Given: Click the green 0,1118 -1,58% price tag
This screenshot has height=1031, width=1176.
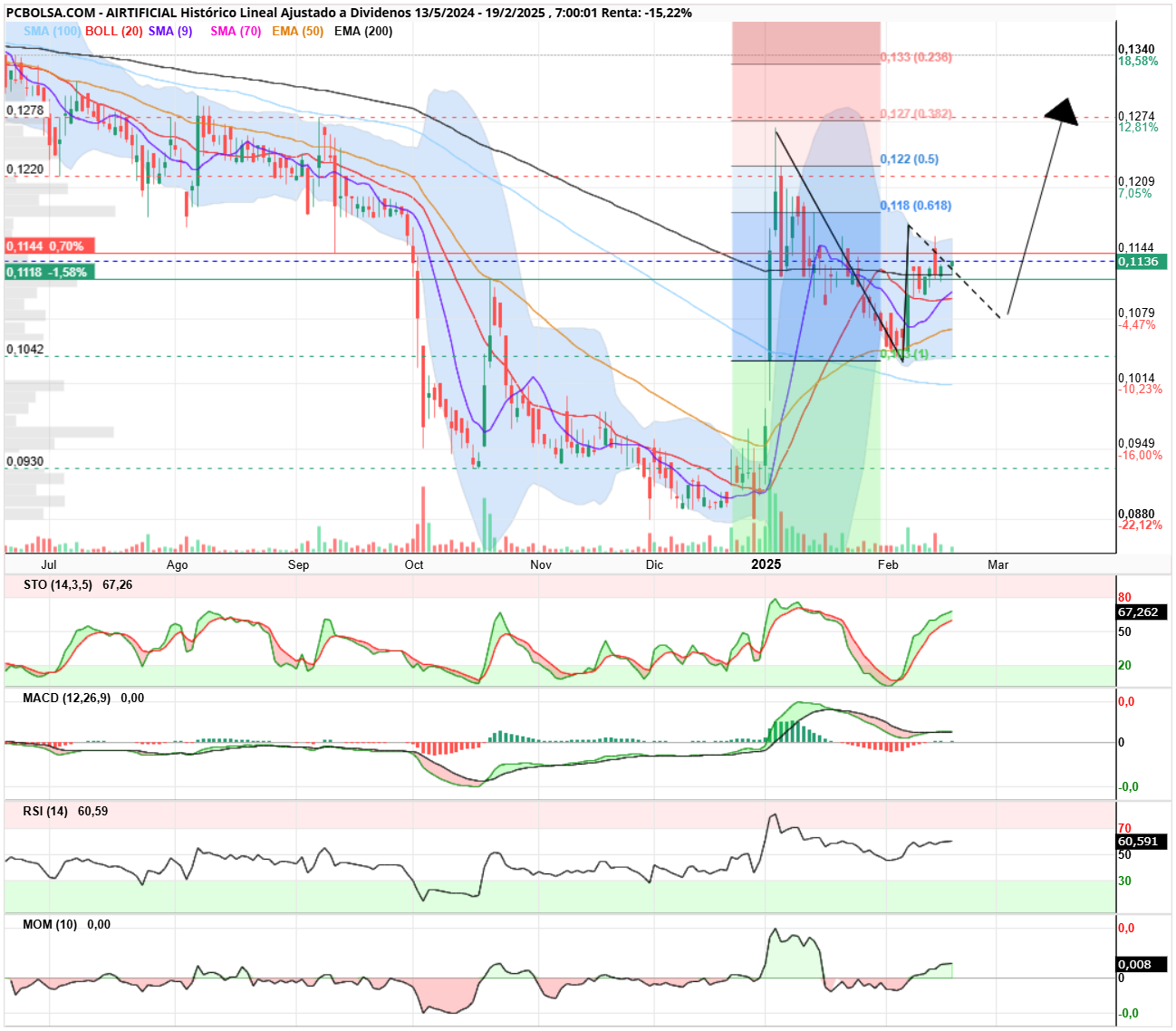Looking at the screenshot, I should (50, 272).
